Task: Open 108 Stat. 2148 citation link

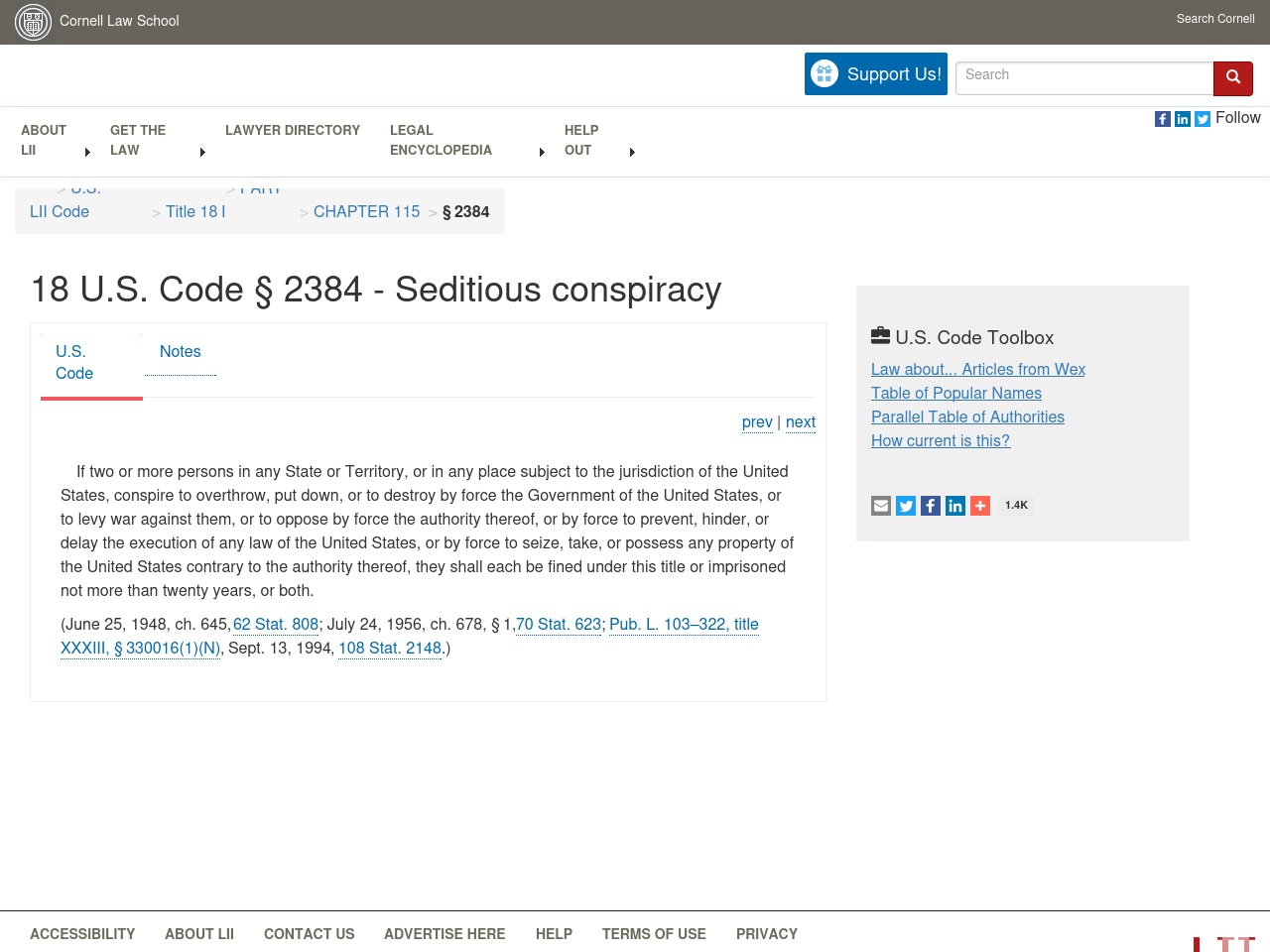Action: pyautogui.click(x=390, y=649)
